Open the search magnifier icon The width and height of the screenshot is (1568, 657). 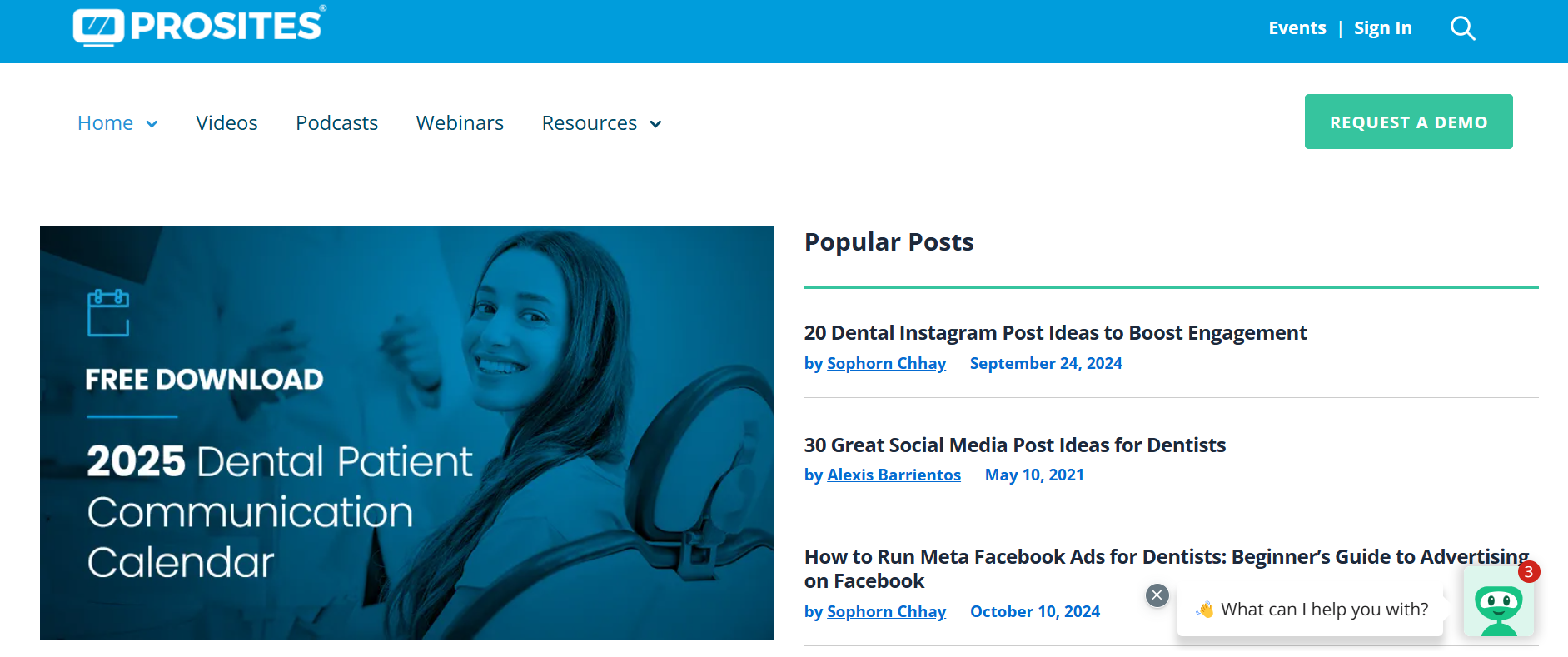(1462, 29)
